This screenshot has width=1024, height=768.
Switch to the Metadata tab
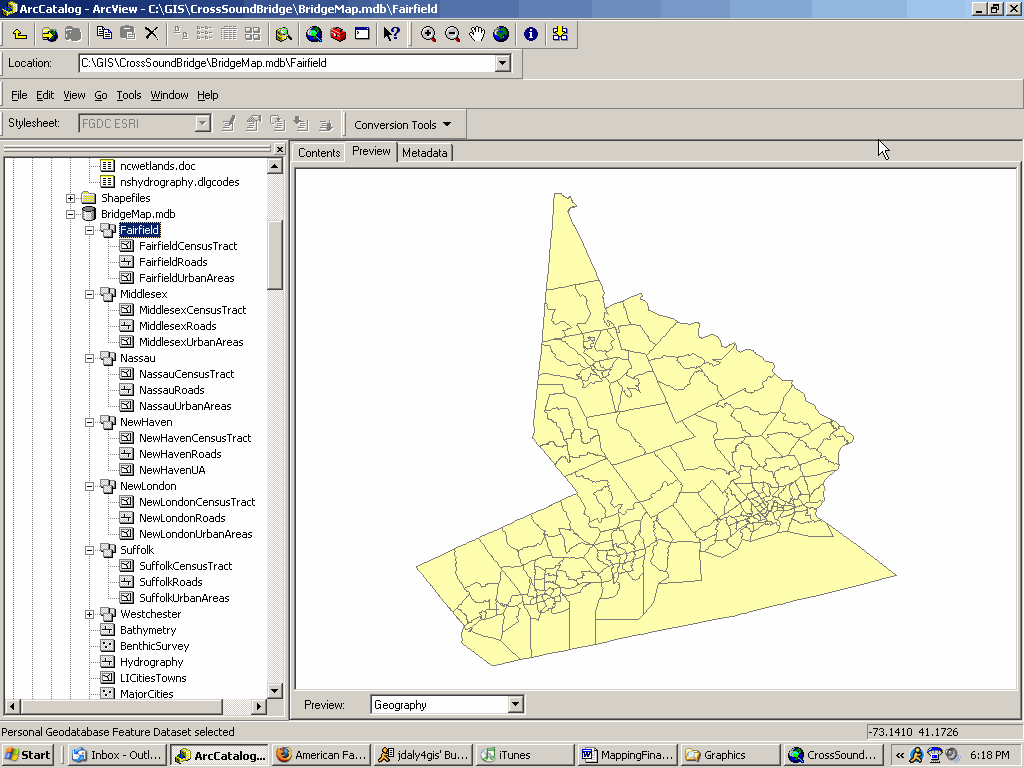tap(425, 152)
